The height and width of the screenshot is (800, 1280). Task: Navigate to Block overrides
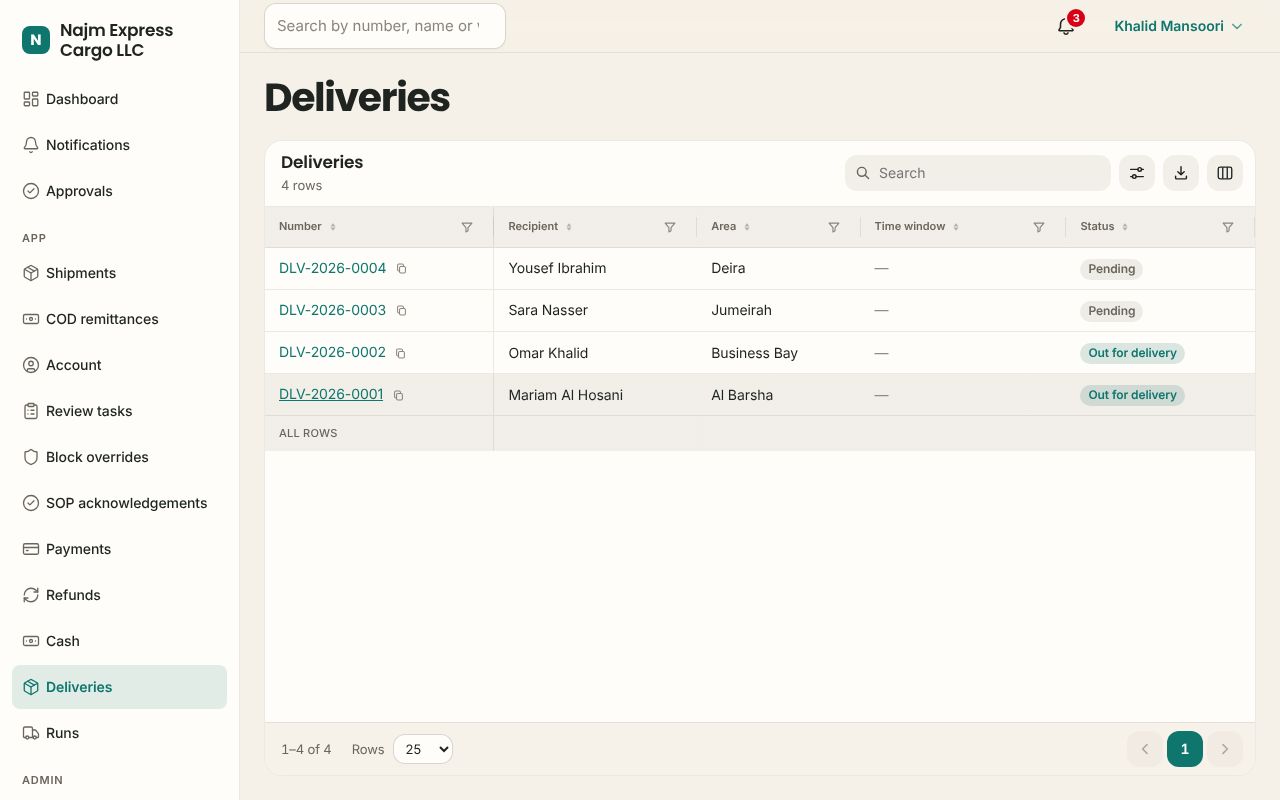click(120, 457)
